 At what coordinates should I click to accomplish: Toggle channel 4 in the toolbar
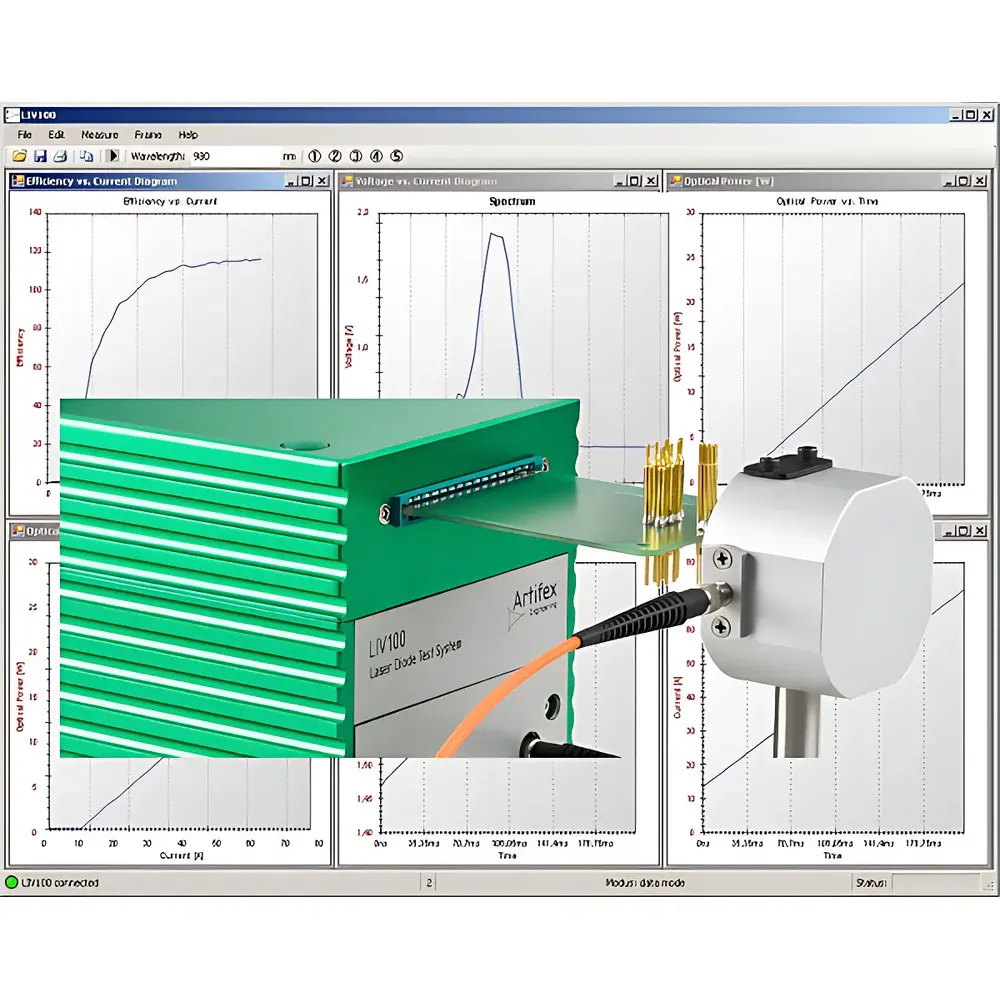[375, 155]
